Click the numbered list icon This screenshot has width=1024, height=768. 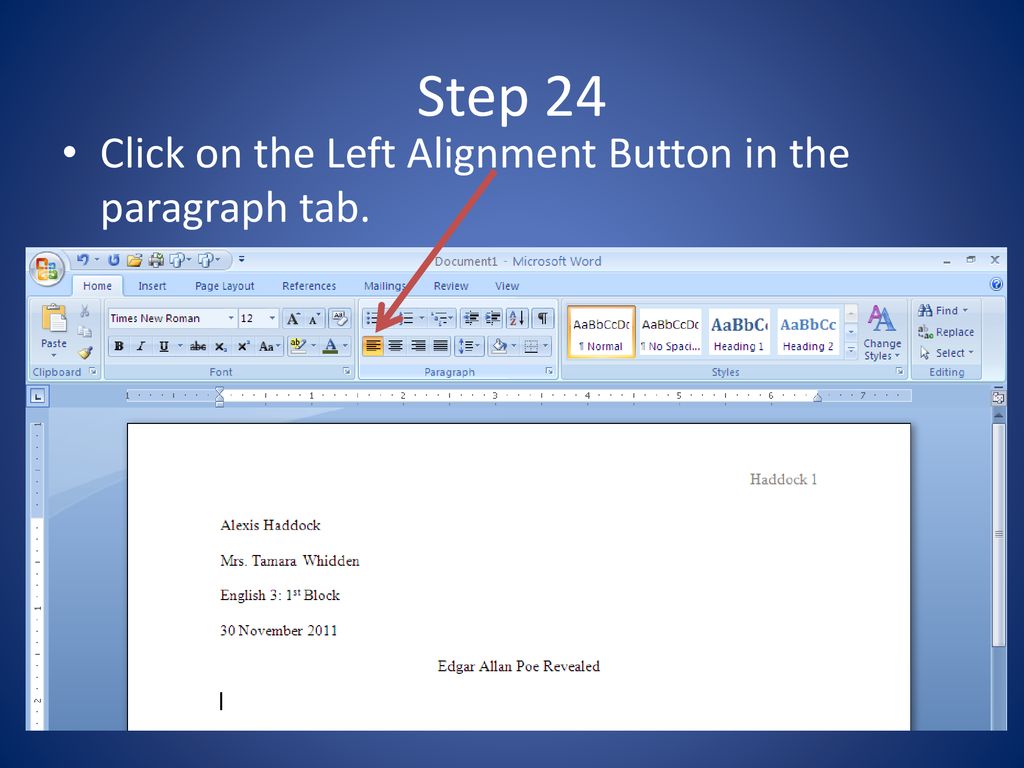point(407,319)
